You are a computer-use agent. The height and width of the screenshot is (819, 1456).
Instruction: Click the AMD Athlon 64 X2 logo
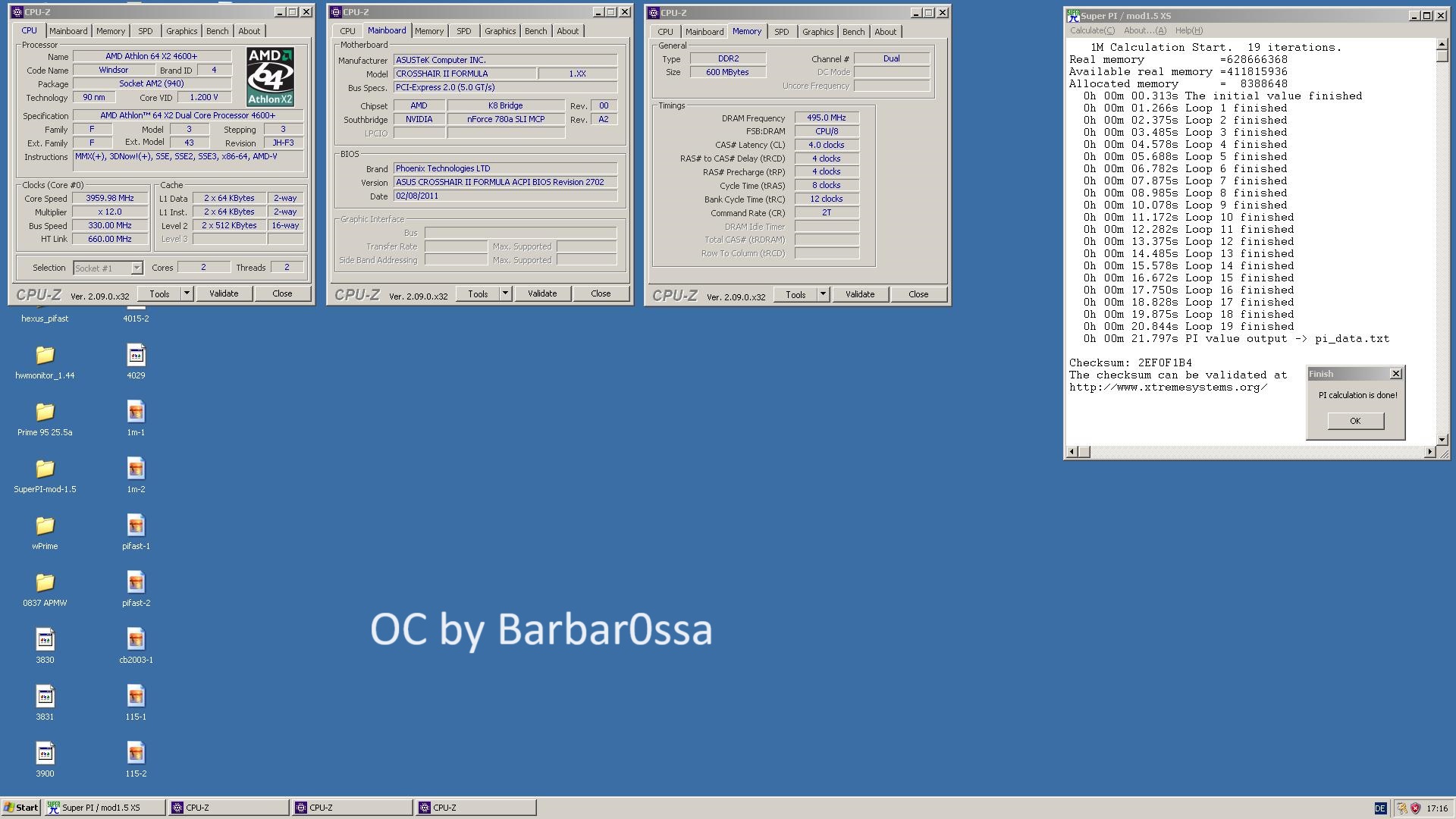(270, 77)
